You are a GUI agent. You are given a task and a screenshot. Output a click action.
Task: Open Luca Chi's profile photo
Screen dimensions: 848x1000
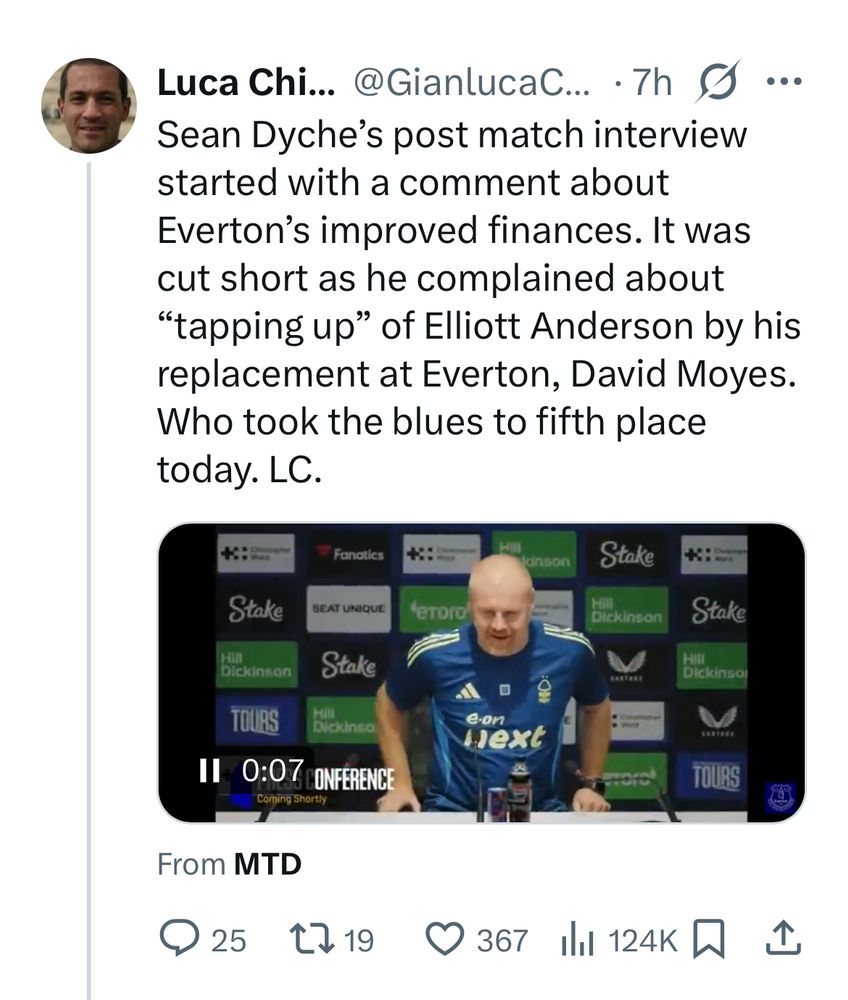88,105
